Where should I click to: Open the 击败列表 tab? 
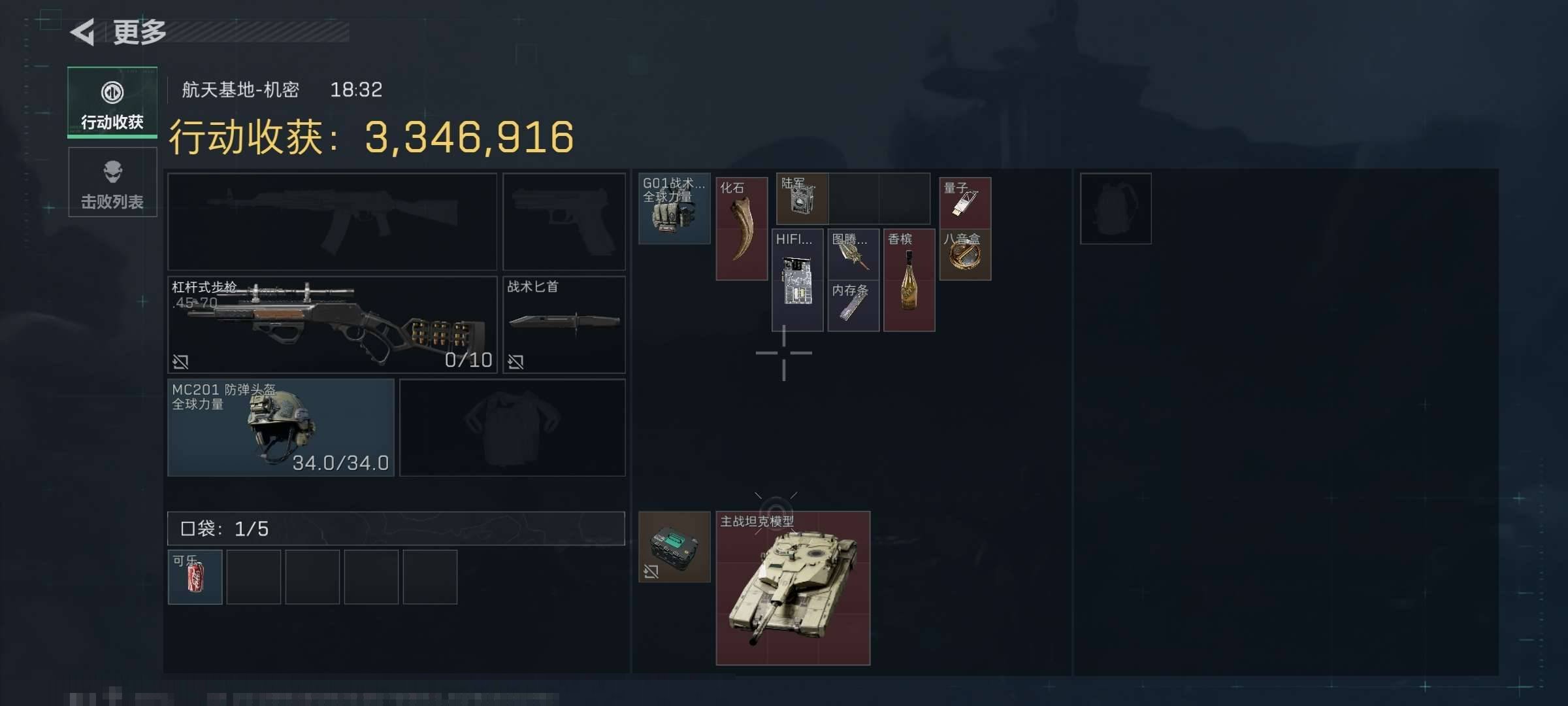pos(112,182)
